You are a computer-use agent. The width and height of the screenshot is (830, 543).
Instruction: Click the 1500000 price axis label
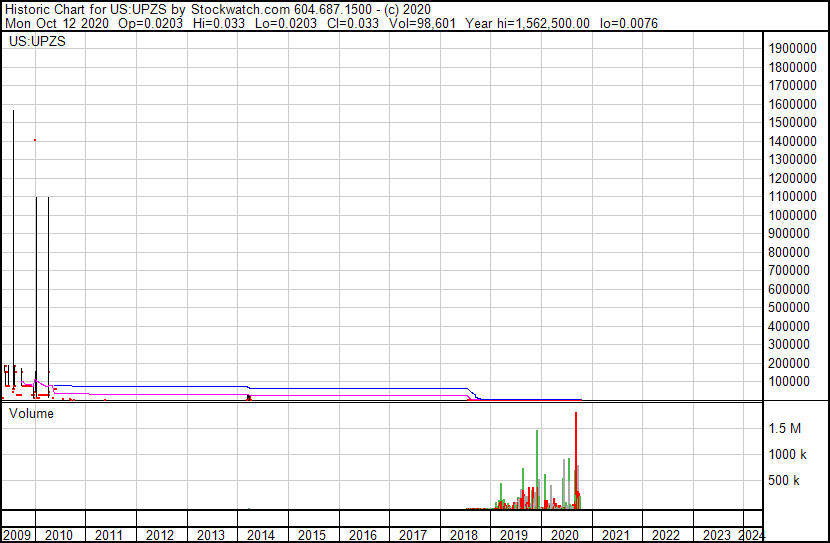(793, 122)
